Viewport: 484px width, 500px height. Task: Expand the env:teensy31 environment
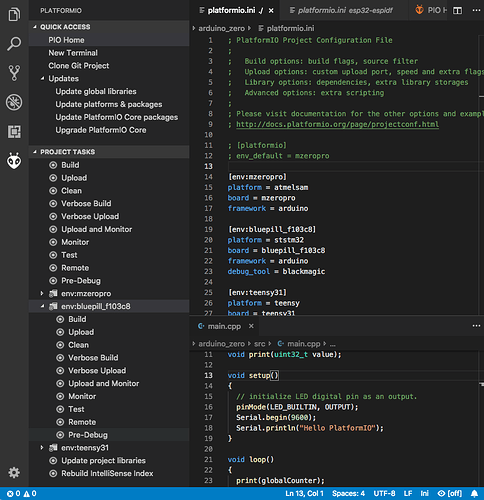coord(42,448)
